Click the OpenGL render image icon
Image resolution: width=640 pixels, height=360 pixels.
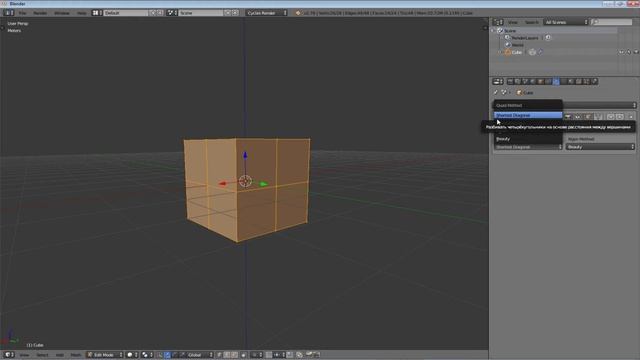309,355
